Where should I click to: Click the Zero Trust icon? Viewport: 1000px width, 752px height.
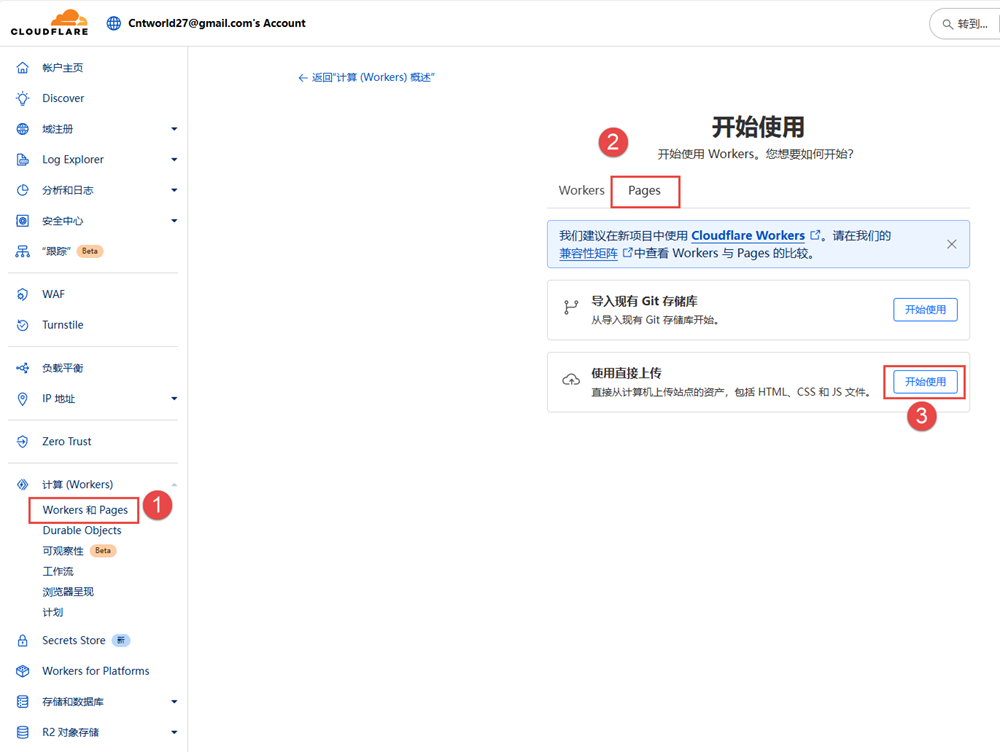pos(22,441)
